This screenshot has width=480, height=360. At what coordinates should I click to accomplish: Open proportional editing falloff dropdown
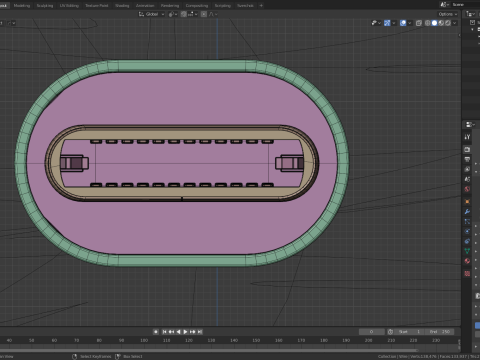[213, 14]
